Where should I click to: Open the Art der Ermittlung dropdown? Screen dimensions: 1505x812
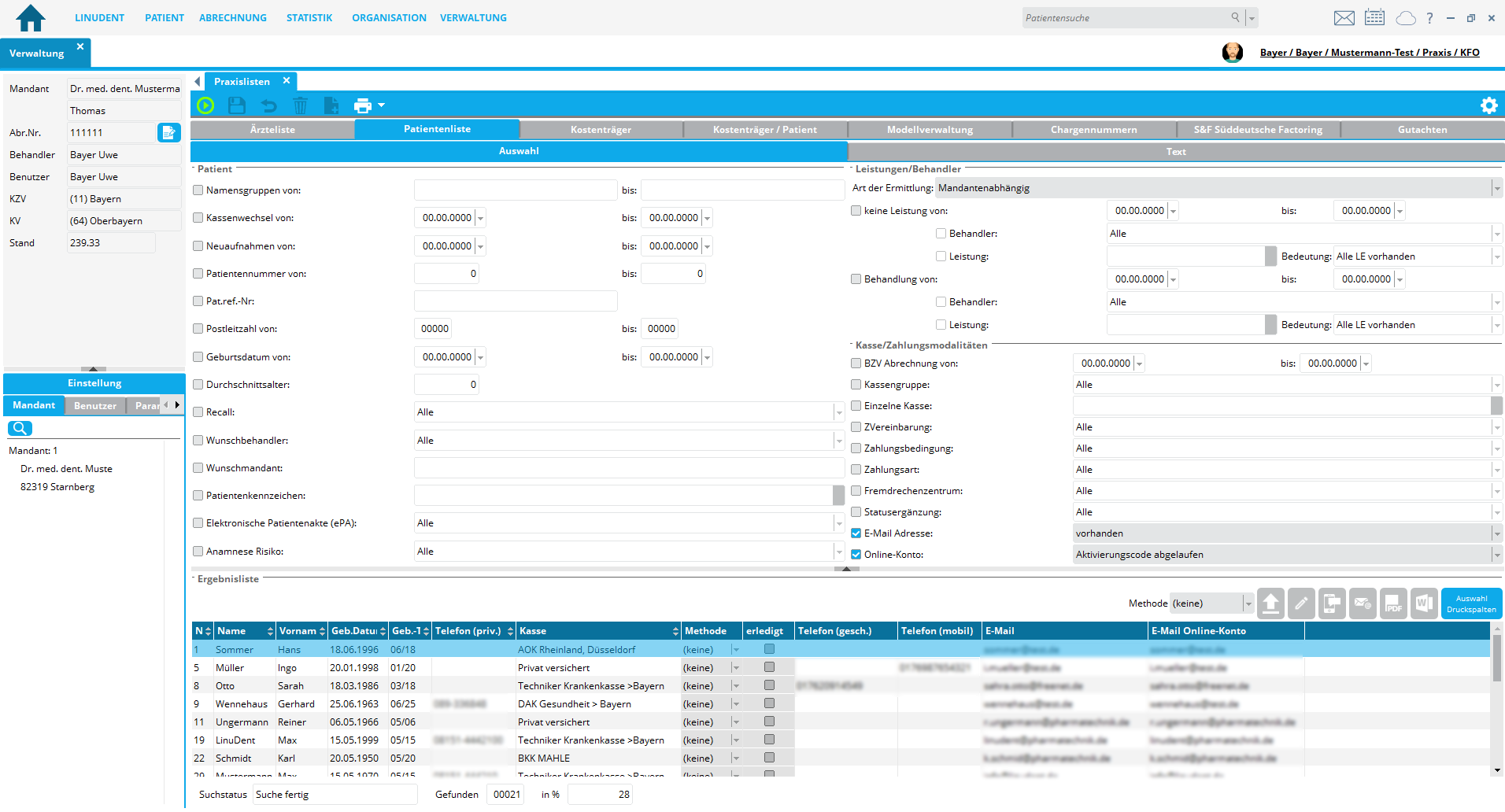click(1496, 188)
